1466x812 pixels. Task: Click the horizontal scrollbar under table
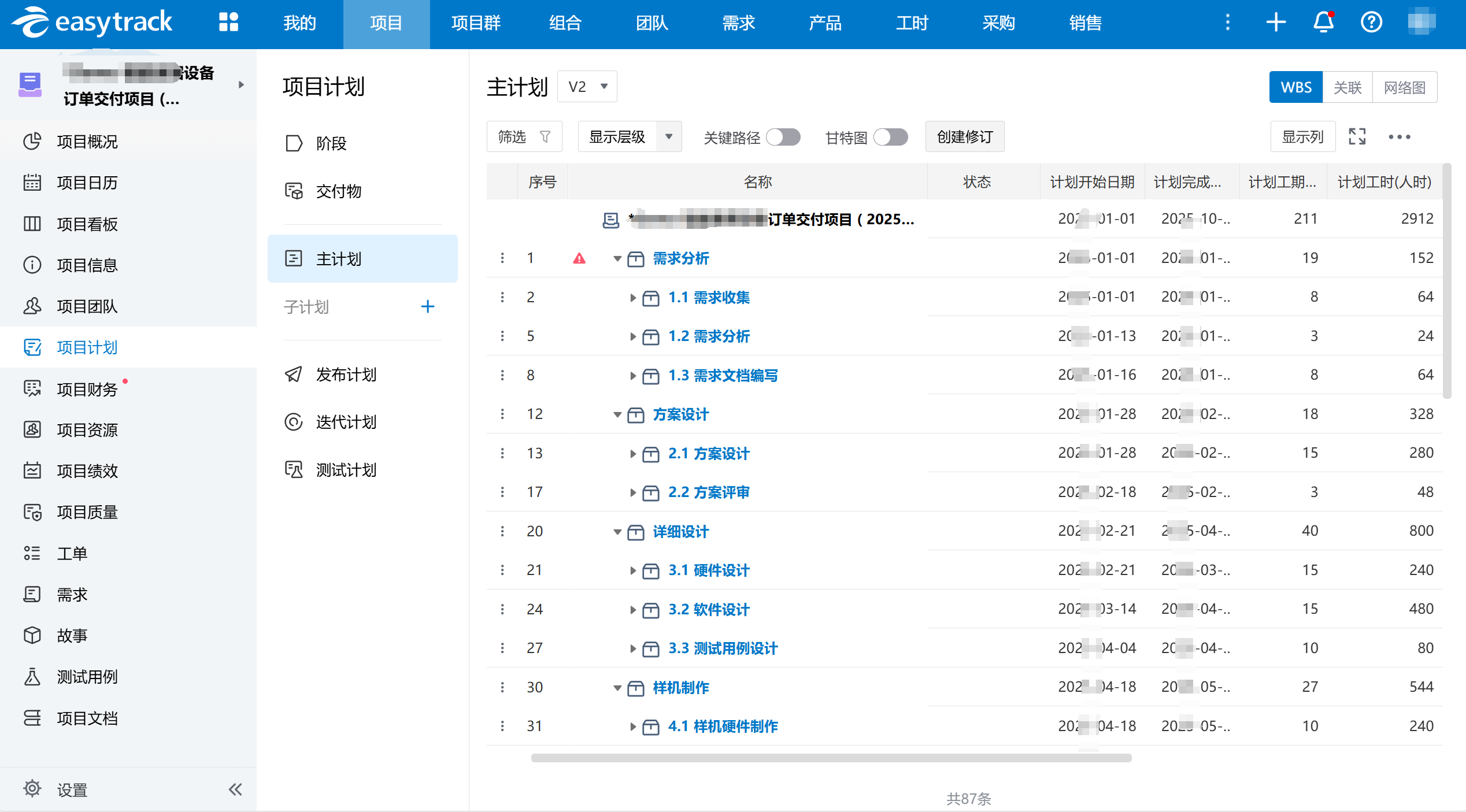point(830,758)
